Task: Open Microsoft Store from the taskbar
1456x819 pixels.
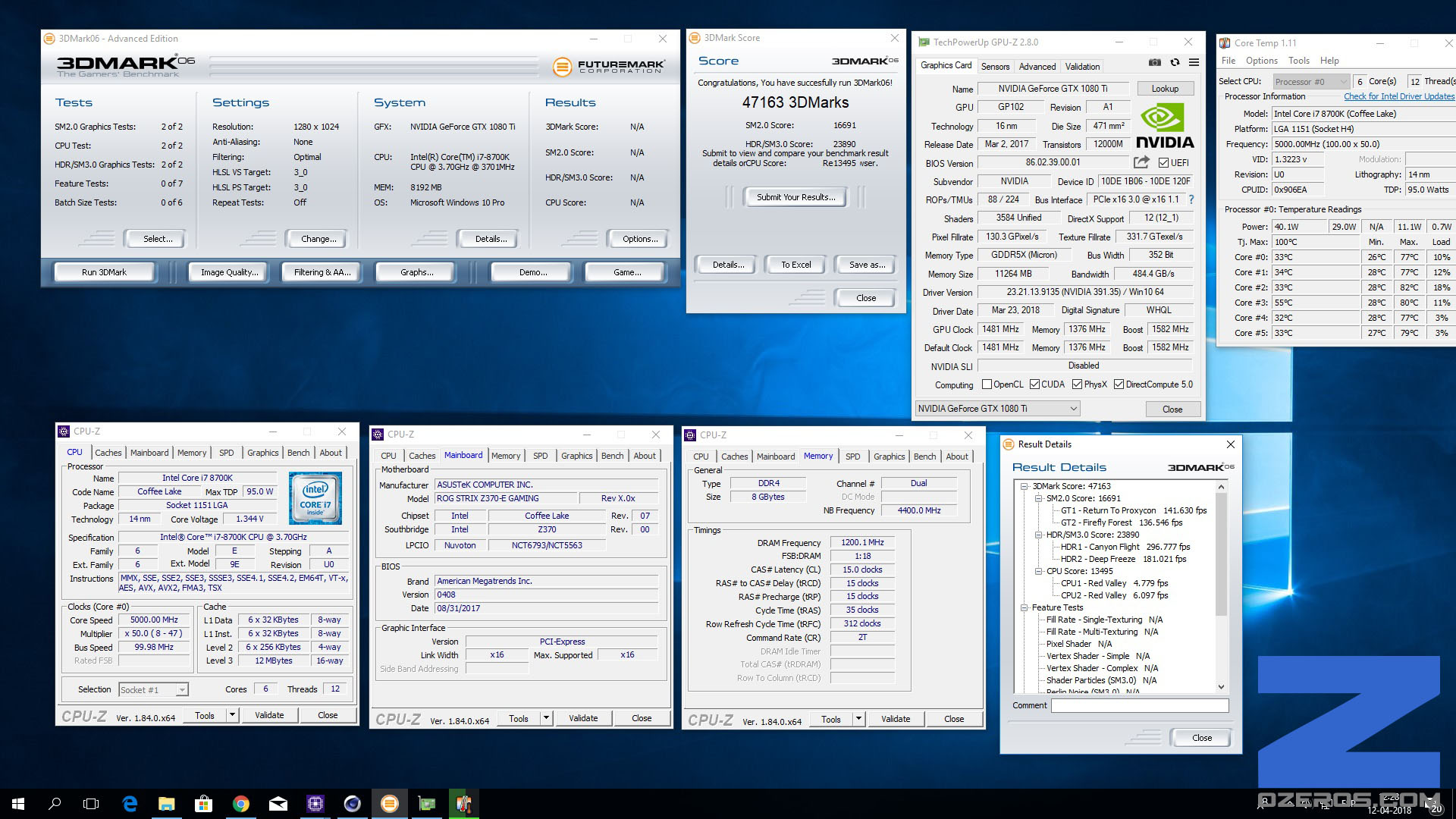Action: click(x=203, y=804)
